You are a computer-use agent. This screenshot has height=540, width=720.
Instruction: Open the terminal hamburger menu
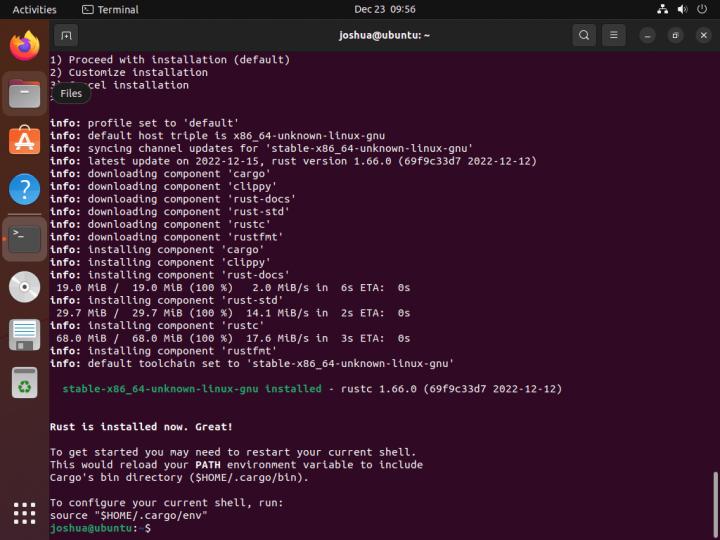614,35
